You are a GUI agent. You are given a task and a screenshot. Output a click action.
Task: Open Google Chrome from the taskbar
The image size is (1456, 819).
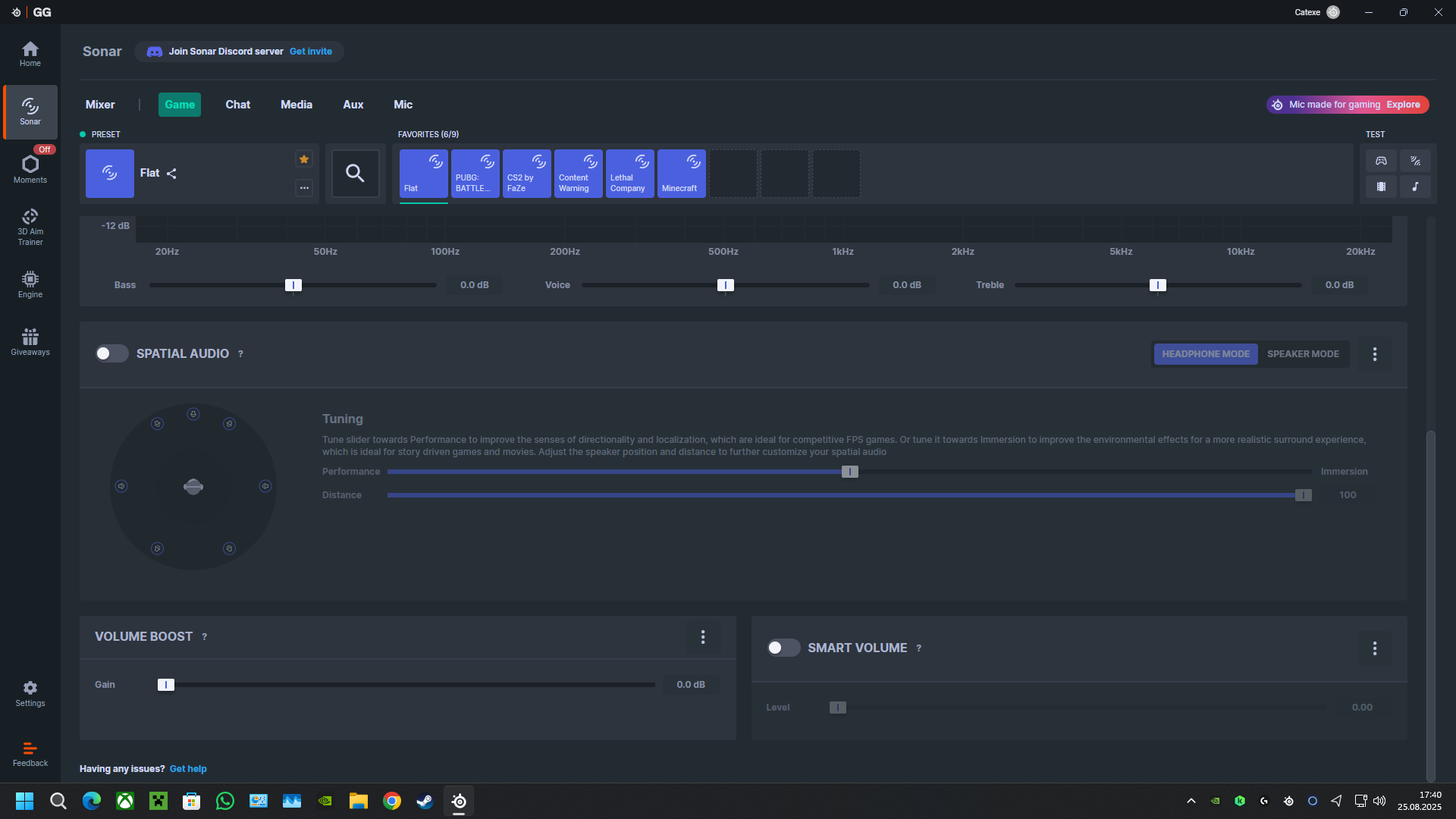(x=392, y=801)
